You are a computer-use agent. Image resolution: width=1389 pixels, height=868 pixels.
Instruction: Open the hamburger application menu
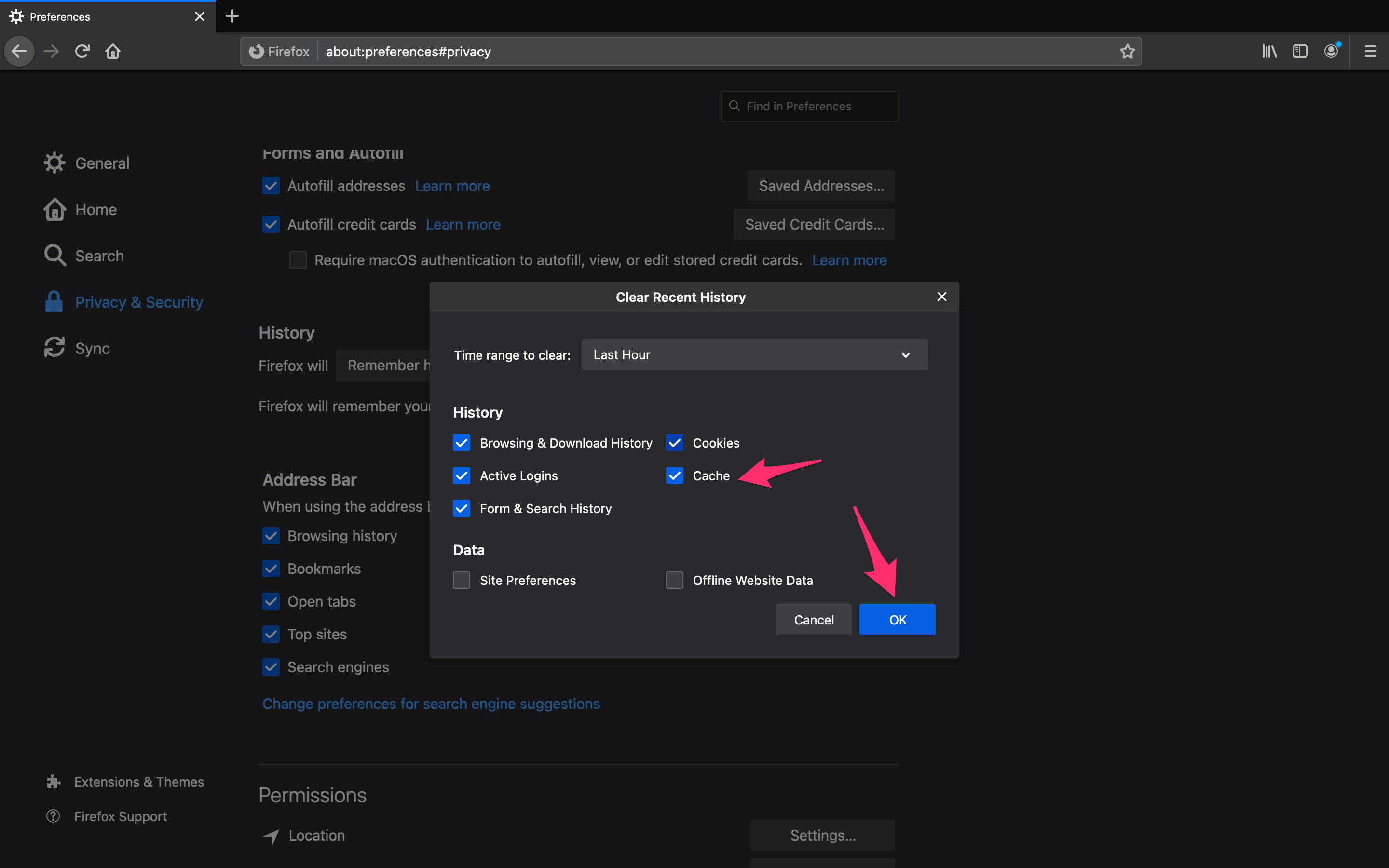tap(1371, 51)
